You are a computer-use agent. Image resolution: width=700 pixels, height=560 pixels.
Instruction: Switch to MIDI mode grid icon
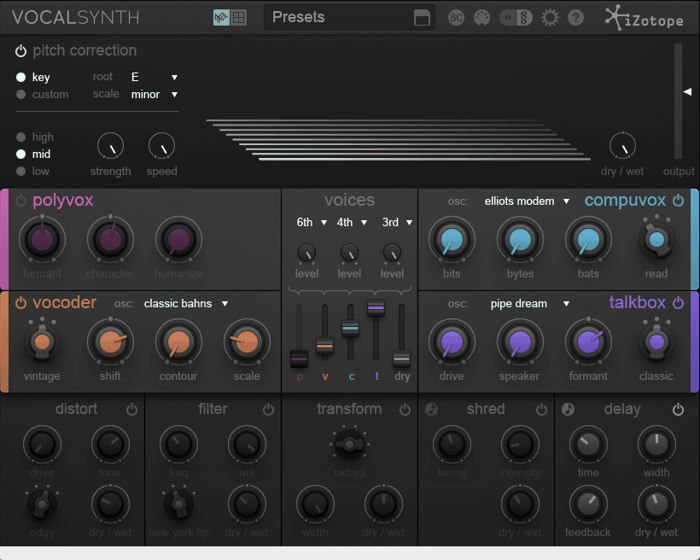coord(238,17)
